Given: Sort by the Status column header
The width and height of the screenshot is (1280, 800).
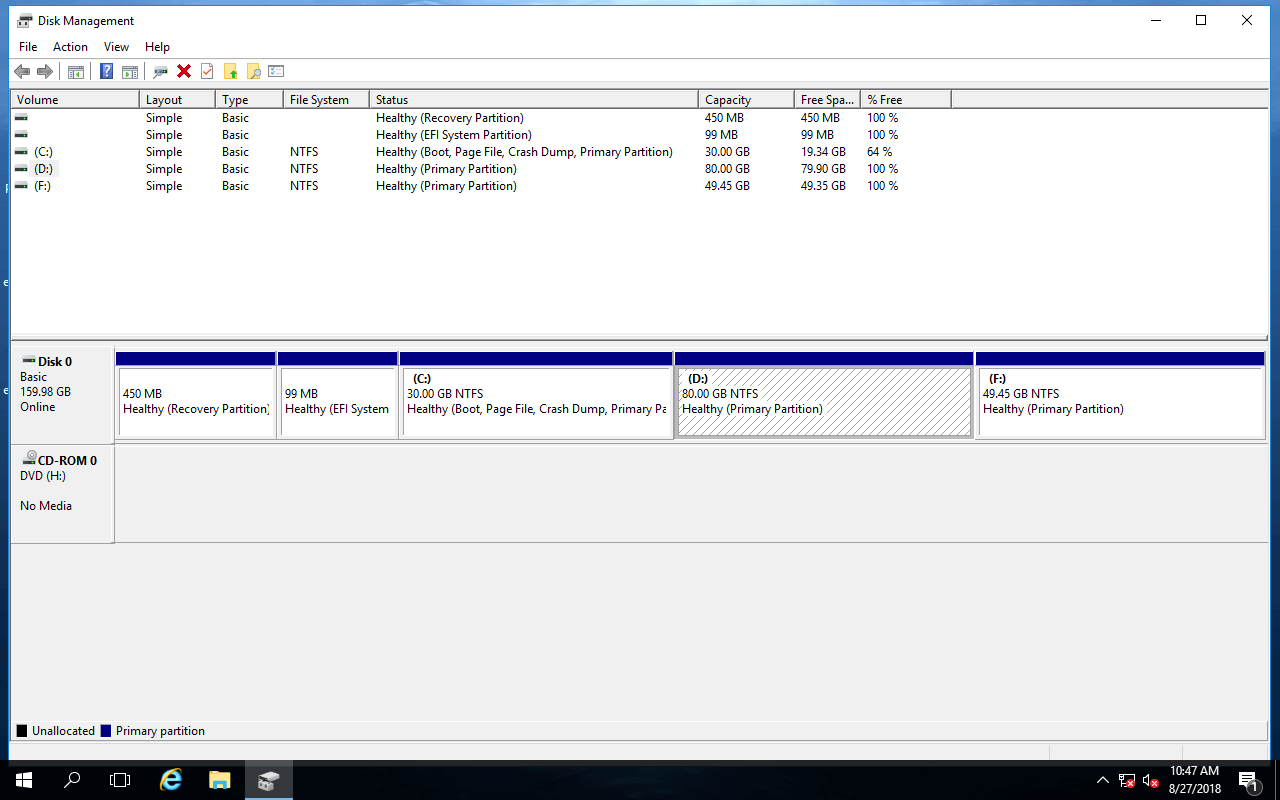Looking at the screenshot, I should [x=534, y=100].
